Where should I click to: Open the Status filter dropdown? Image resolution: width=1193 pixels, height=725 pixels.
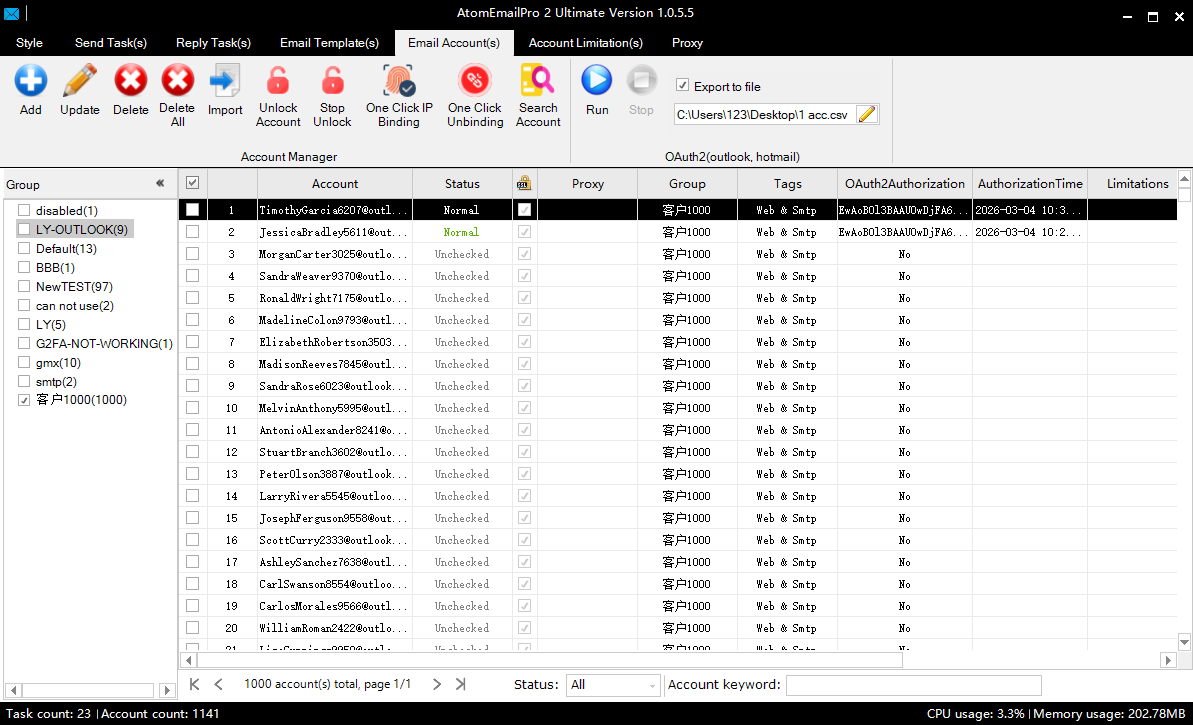pos(613,685)
